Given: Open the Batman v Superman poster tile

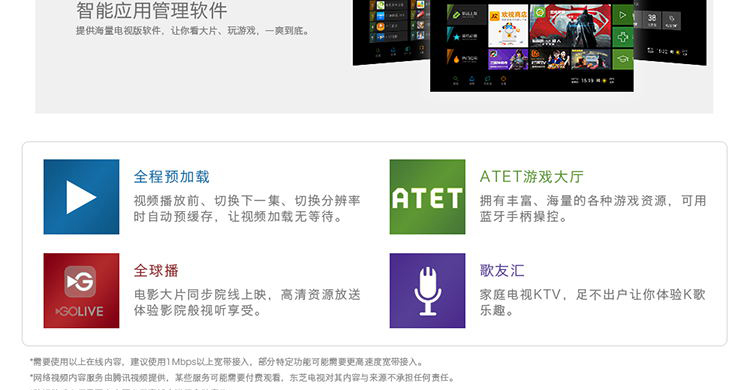Looking at the screenshot, I should pos(570,26).
